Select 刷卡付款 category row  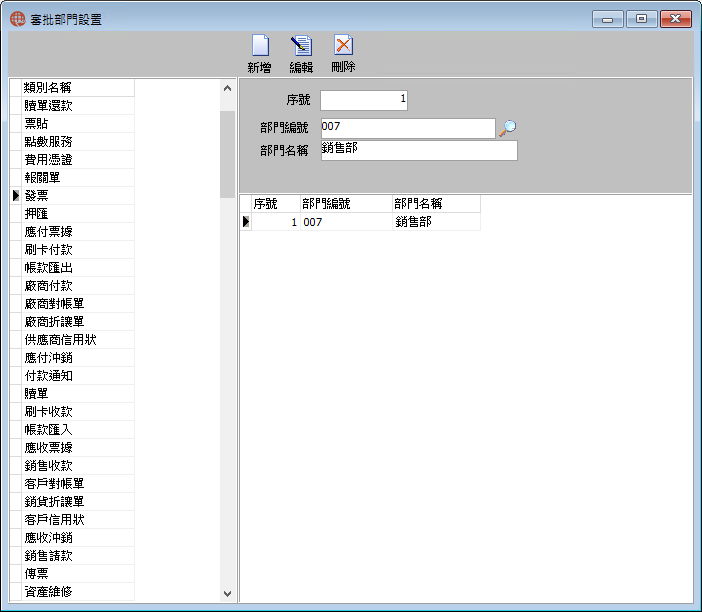78,249
